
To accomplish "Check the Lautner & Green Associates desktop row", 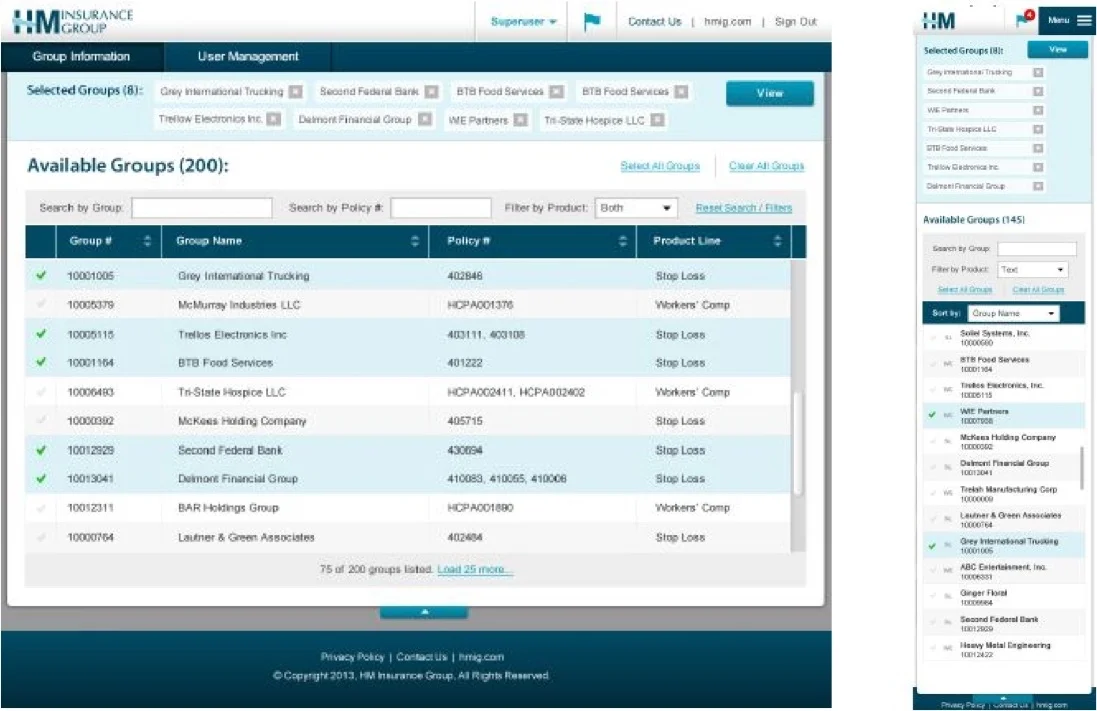I will coord(41,537).
